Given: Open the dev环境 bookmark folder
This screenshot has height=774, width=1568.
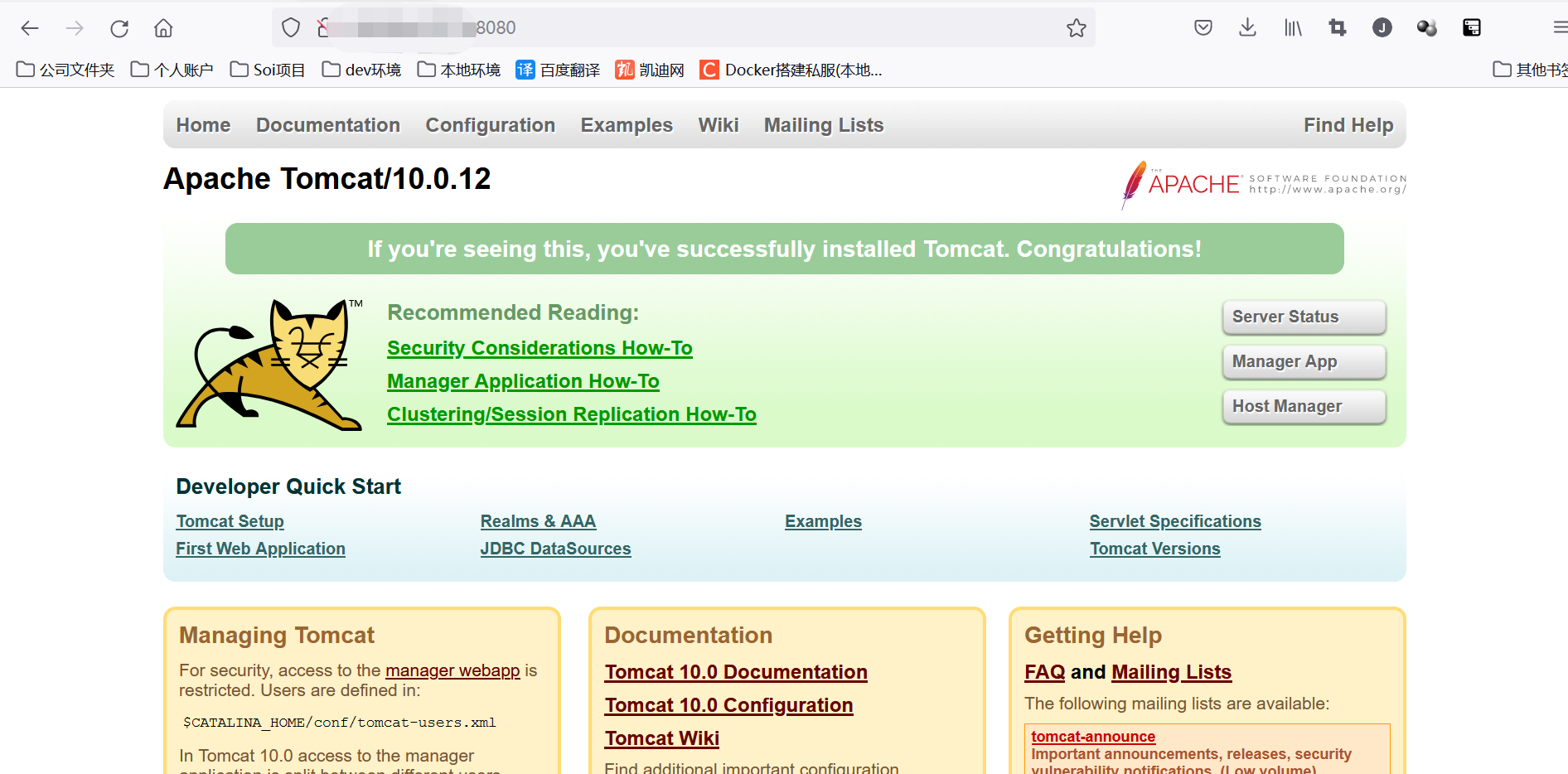Looking at the screenshot, I should pos(361,70).
